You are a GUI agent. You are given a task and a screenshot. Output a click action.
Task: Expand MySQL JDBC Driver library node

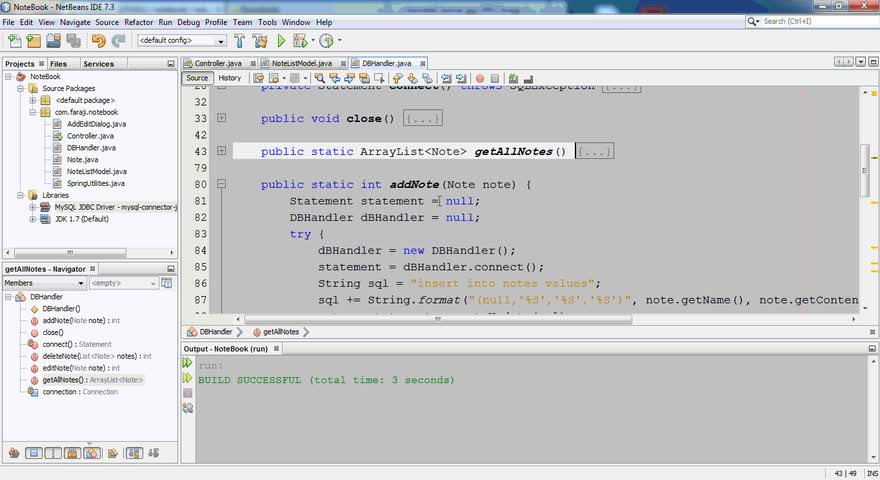33,207
